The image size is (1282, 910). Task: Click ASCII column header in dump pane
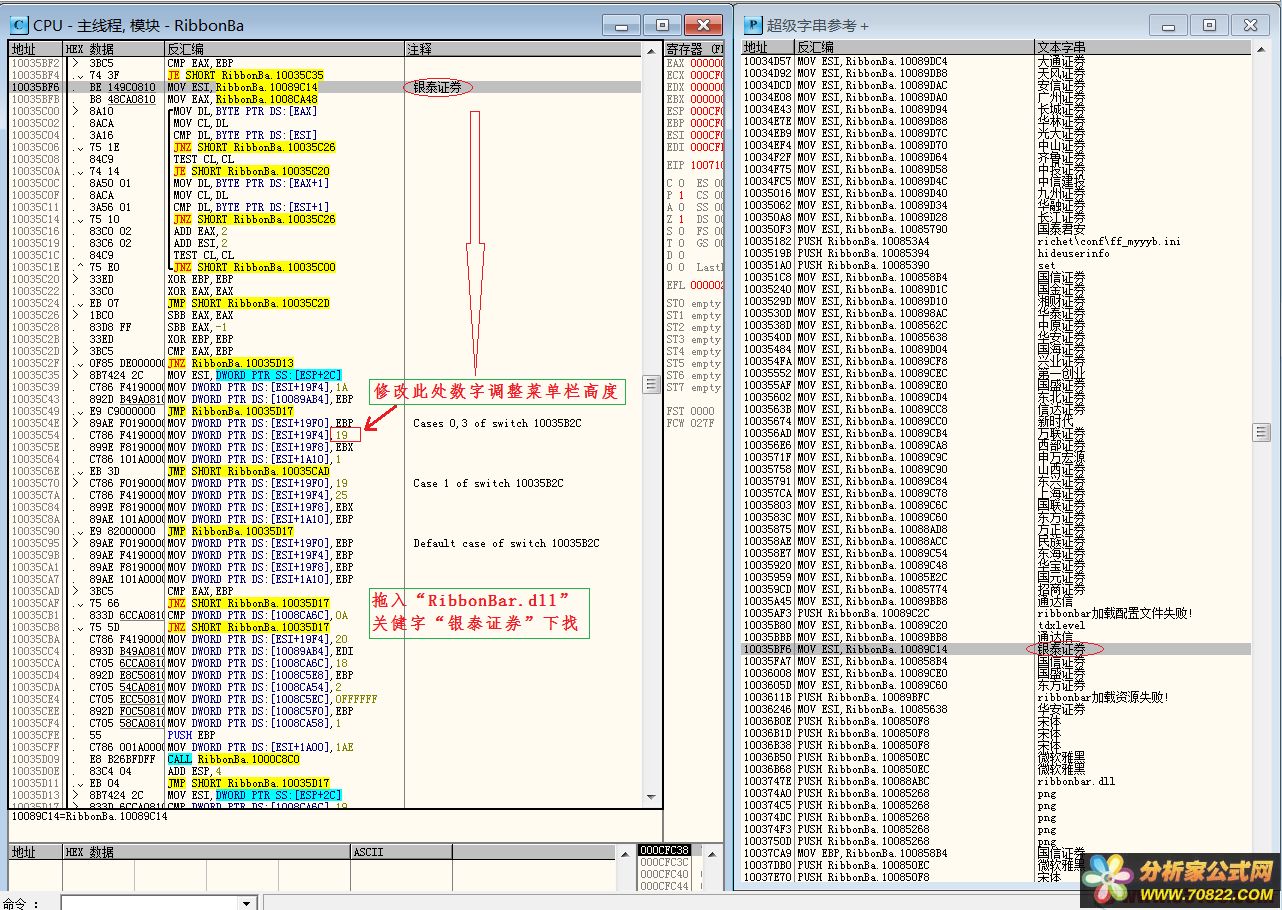pos(400,852)
